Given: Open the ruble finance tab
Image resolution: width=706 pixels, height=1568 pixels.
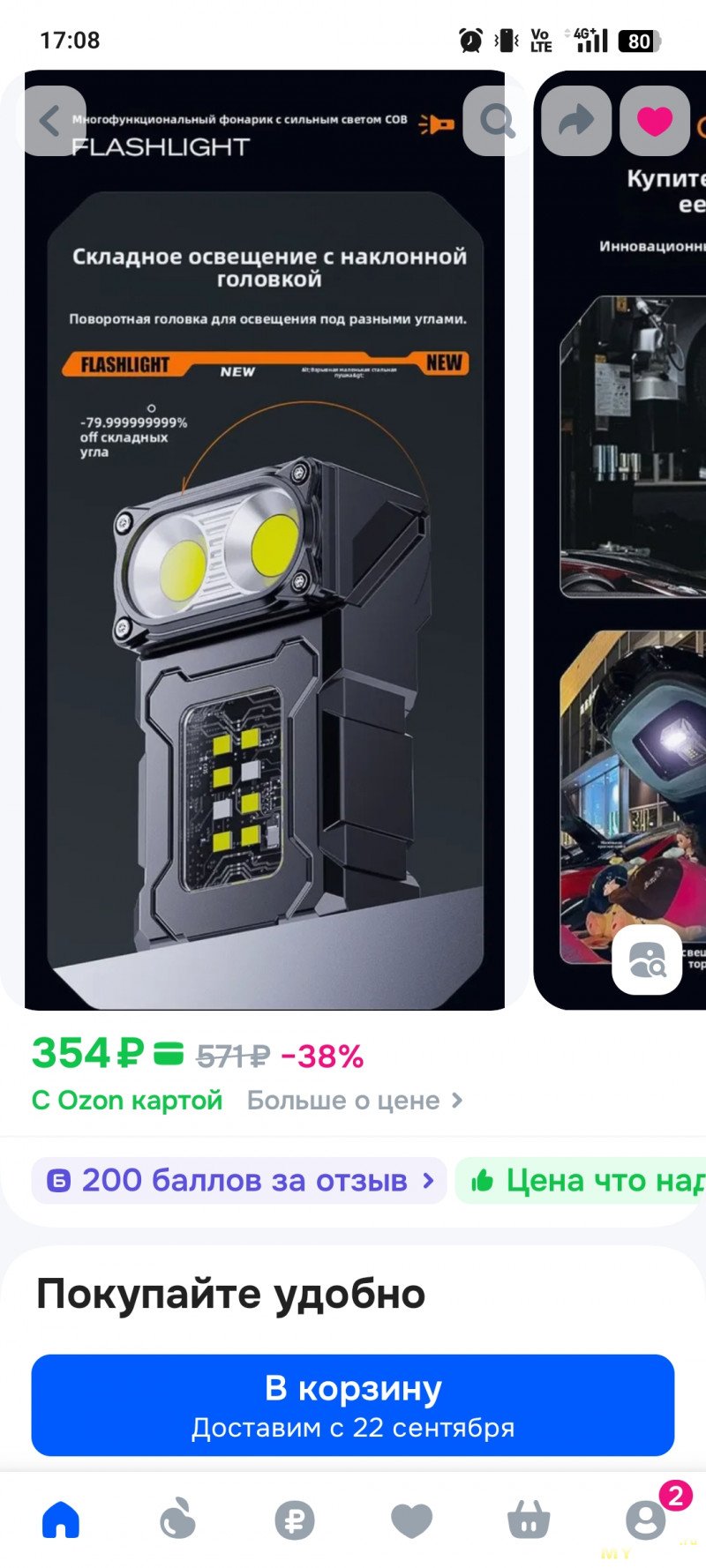Looking at the screenshot, I should (x=295, y=1520).
